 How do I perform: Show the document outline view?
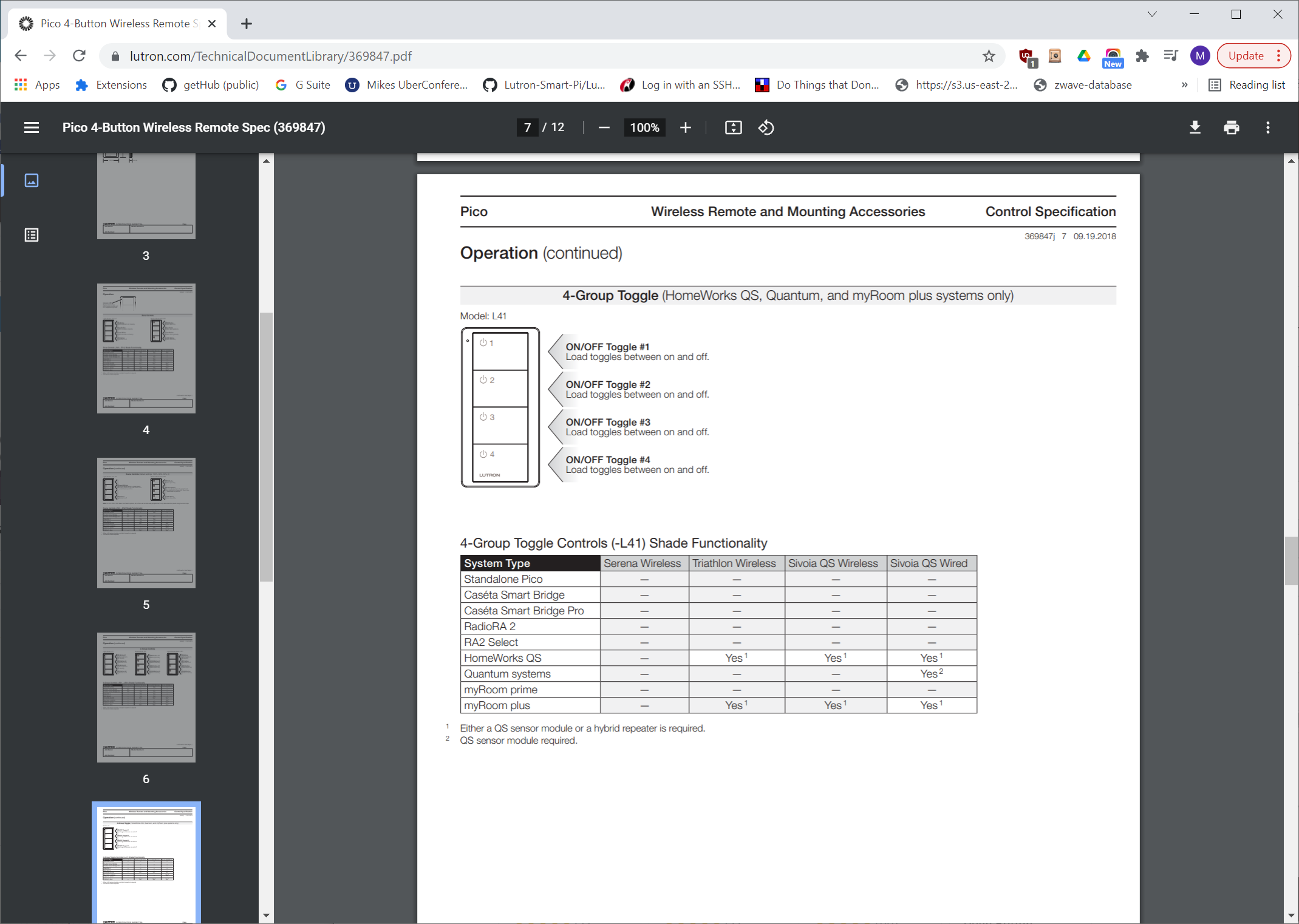(x=32, y=235)
